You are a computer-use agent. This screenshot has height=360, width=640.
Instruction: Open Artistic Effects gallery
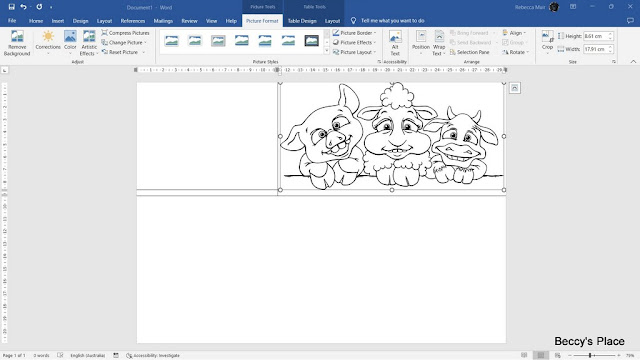[89, 43]
